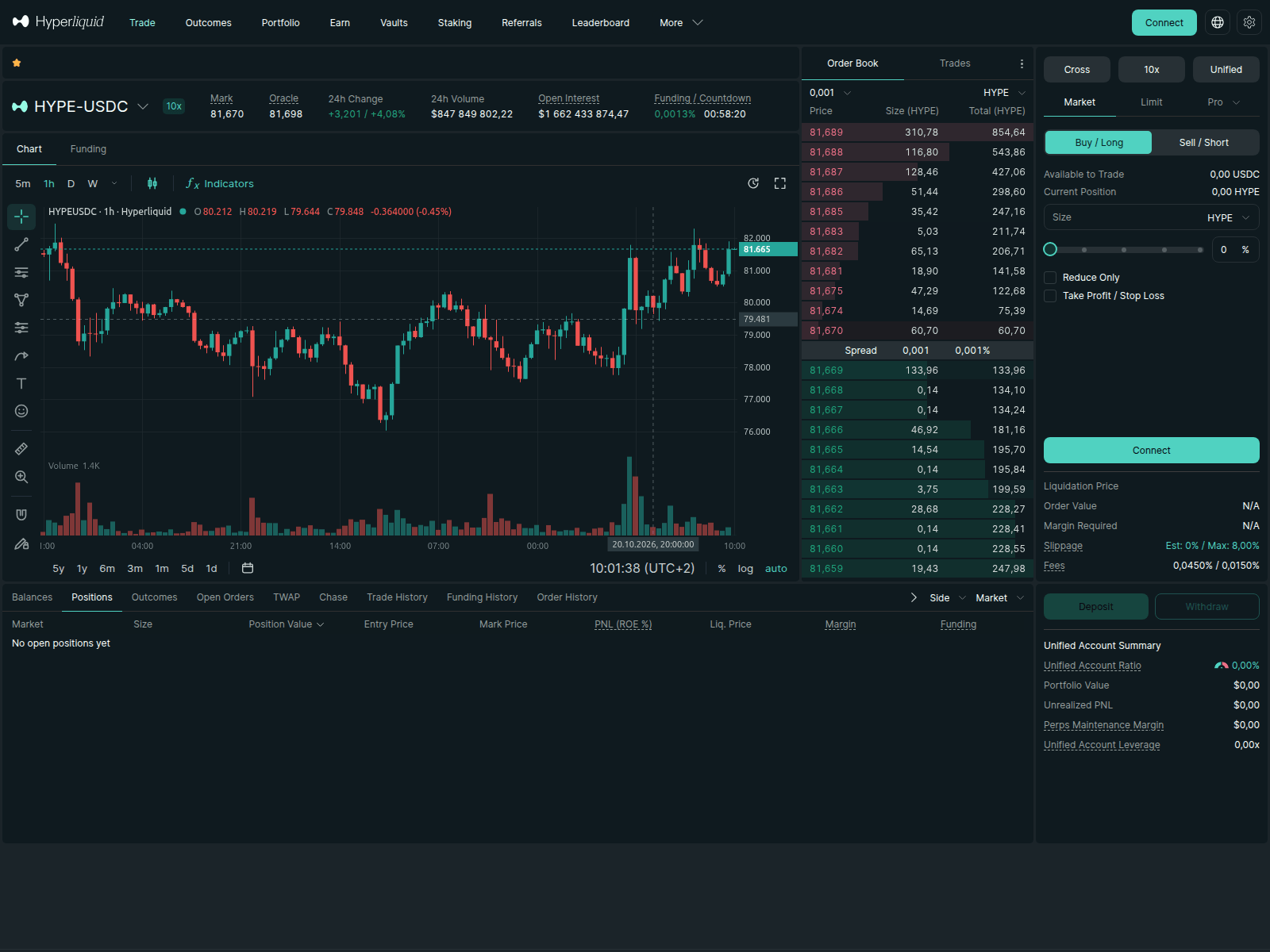
Task: Toggle the magnet snap mode
Action: (x=21, y=515)
